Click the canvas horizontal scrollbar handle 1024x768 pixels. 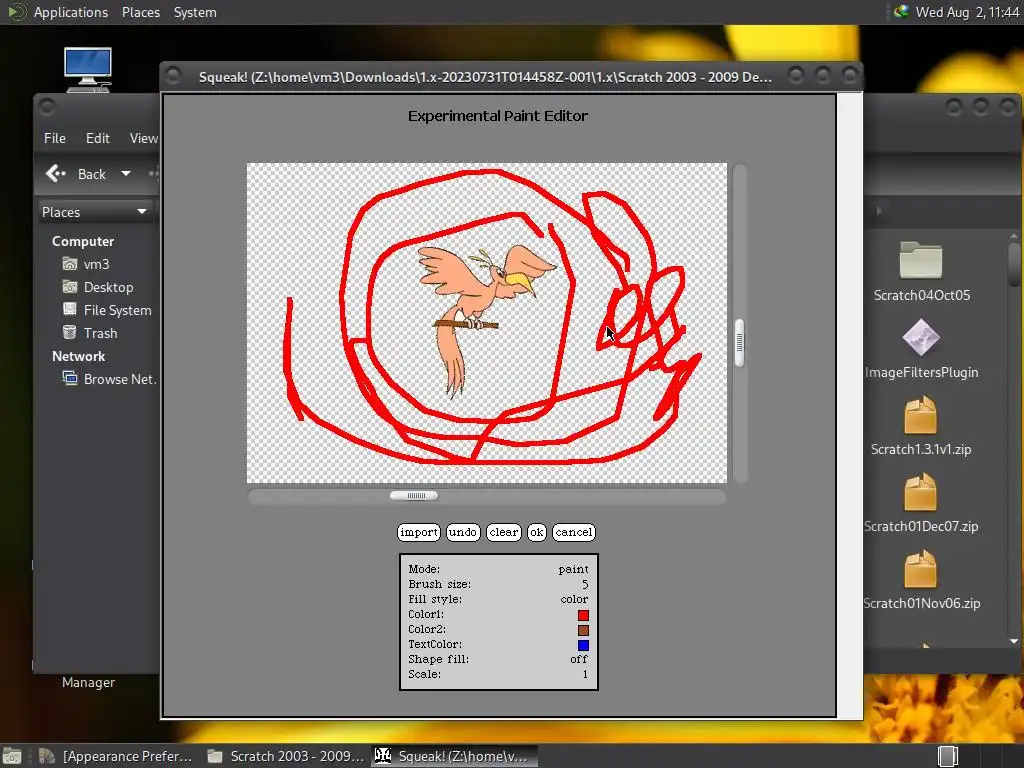414,496
